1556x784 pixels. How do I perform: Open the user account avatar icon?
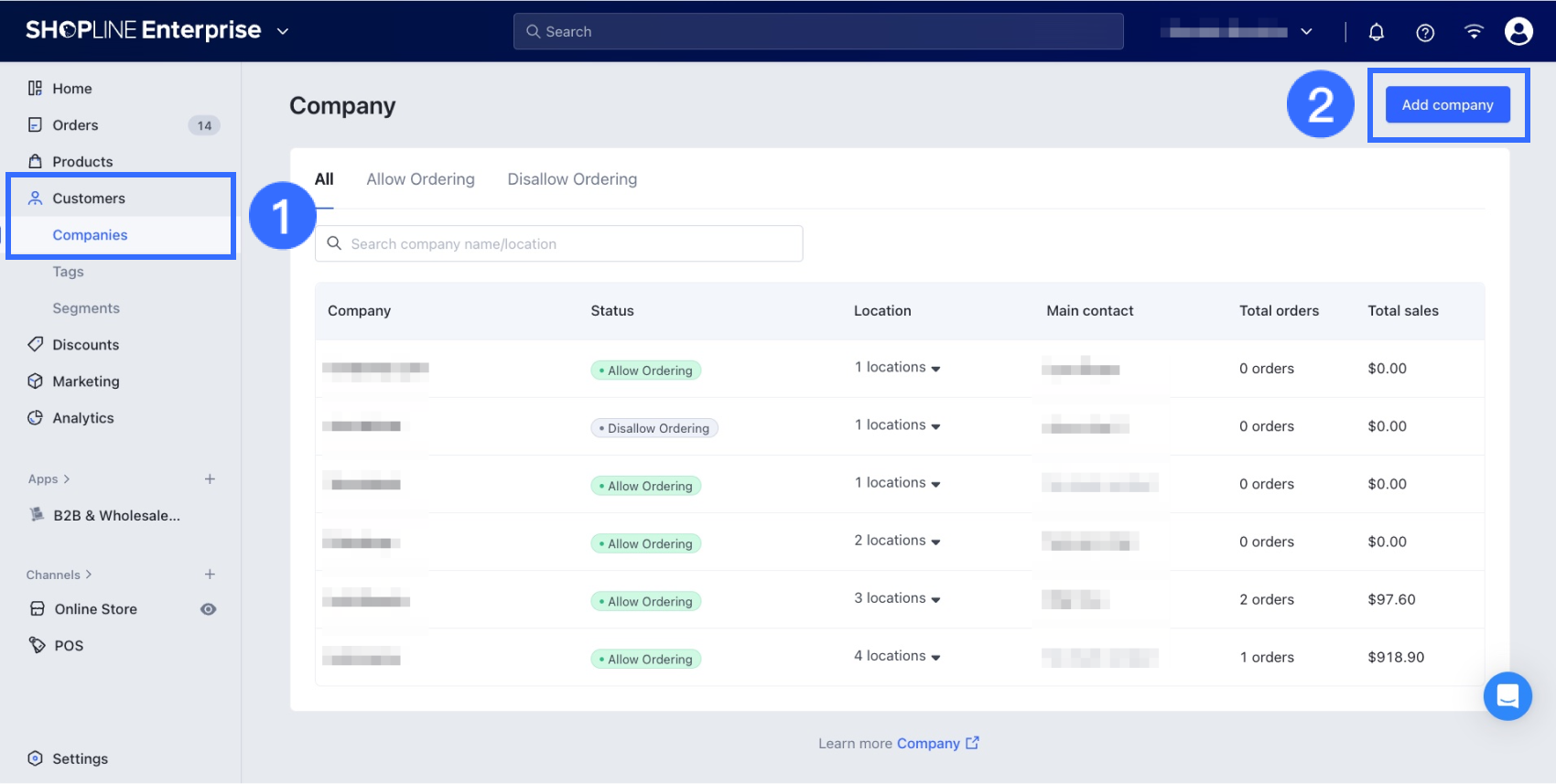pos(1518,32)
